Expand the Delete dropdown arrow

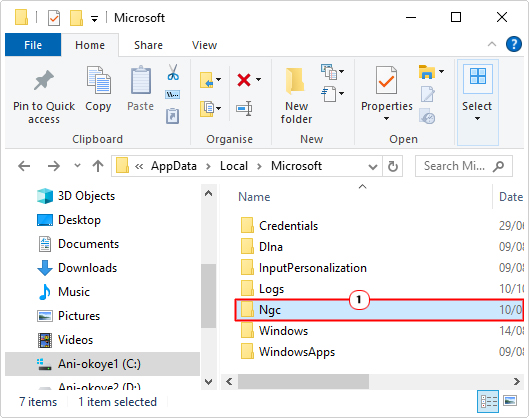point(258,80)
